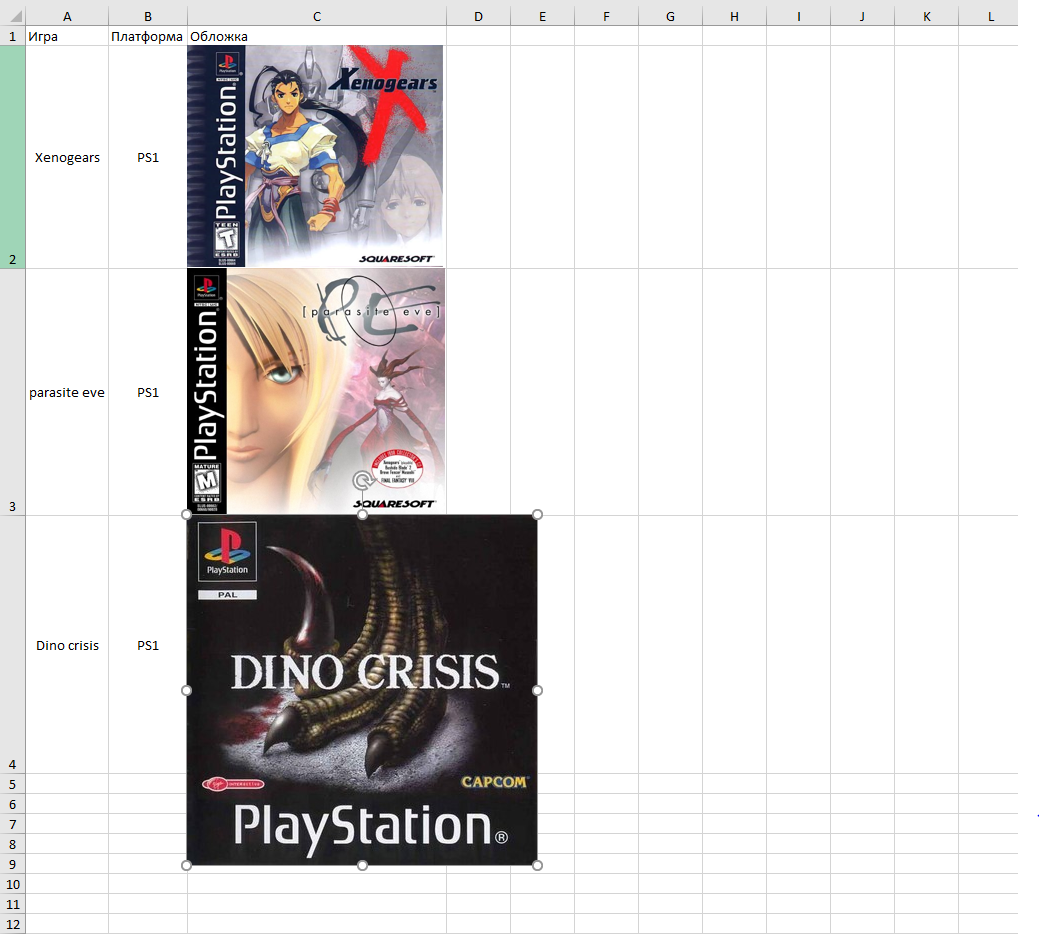Select the Parasite Eve cover image
1039x934 pixels.
tap(316, 391)
